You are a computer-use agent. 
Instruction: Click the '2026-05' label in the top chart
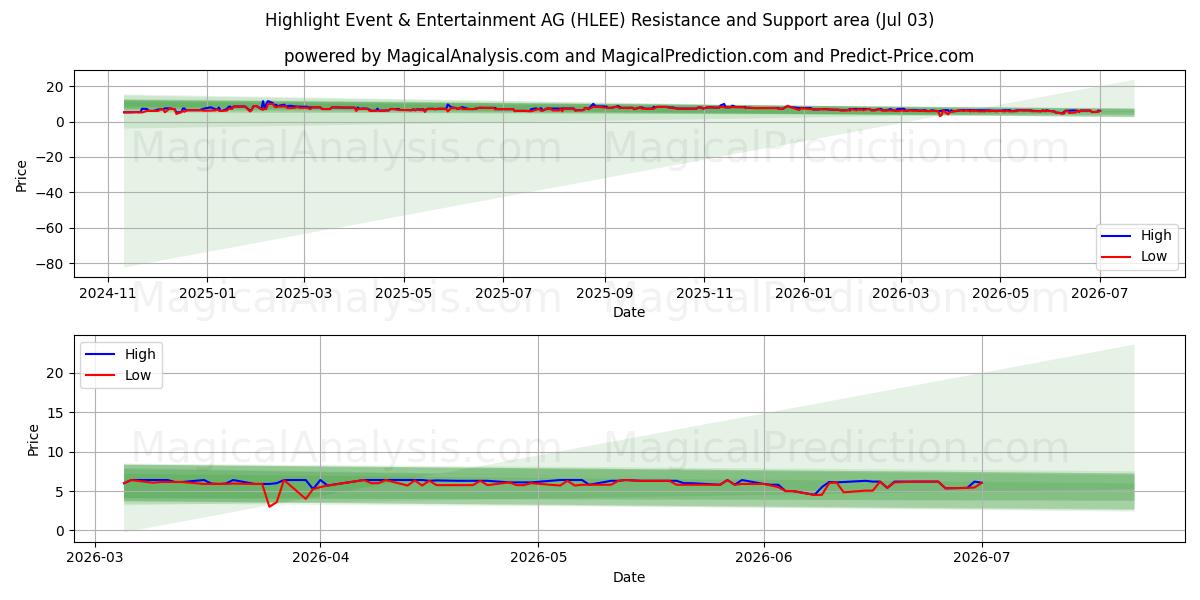pos(1000,294)
